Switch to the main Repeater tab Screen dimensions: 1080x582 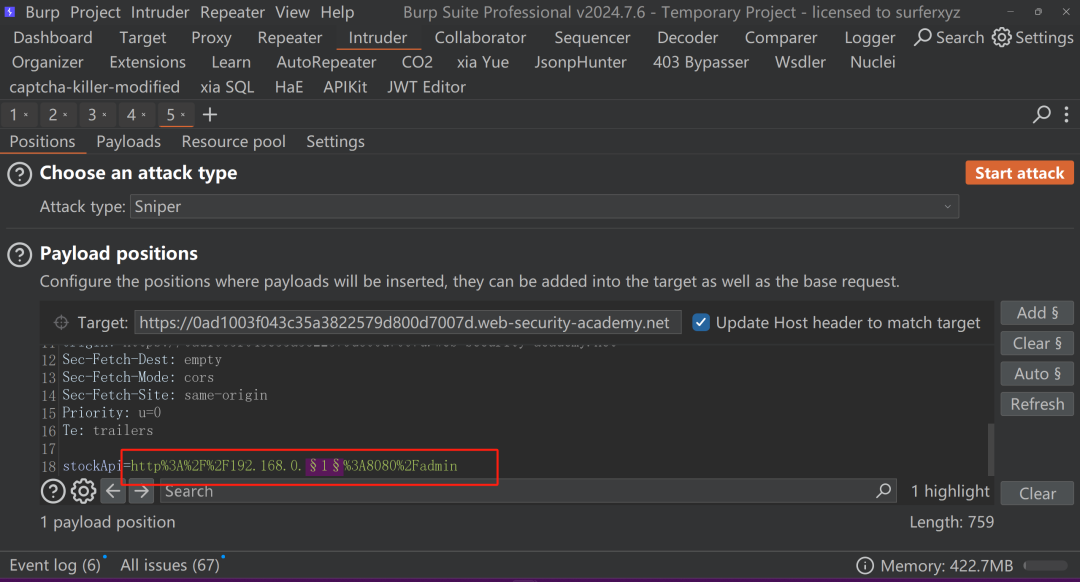click(290, 38)
